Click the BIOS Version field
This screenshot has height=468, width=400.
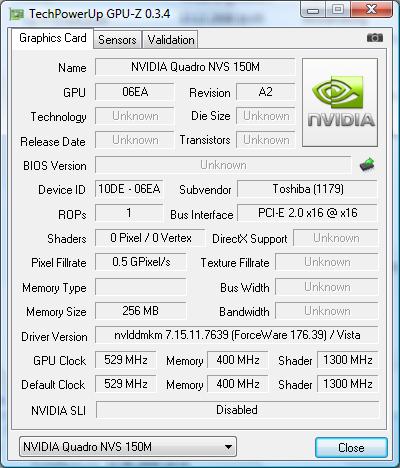223,165
